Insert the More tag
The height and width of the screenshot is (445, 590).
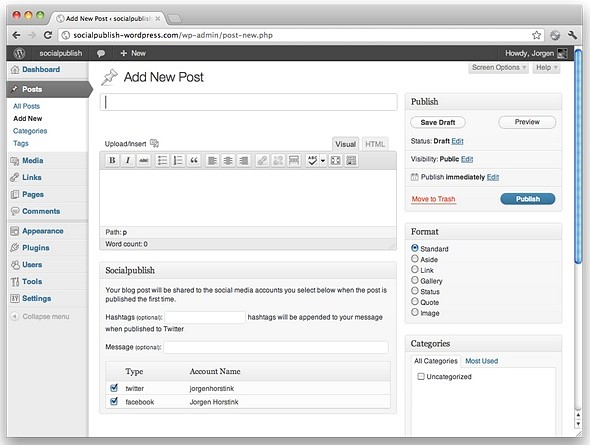coord(294,161)
